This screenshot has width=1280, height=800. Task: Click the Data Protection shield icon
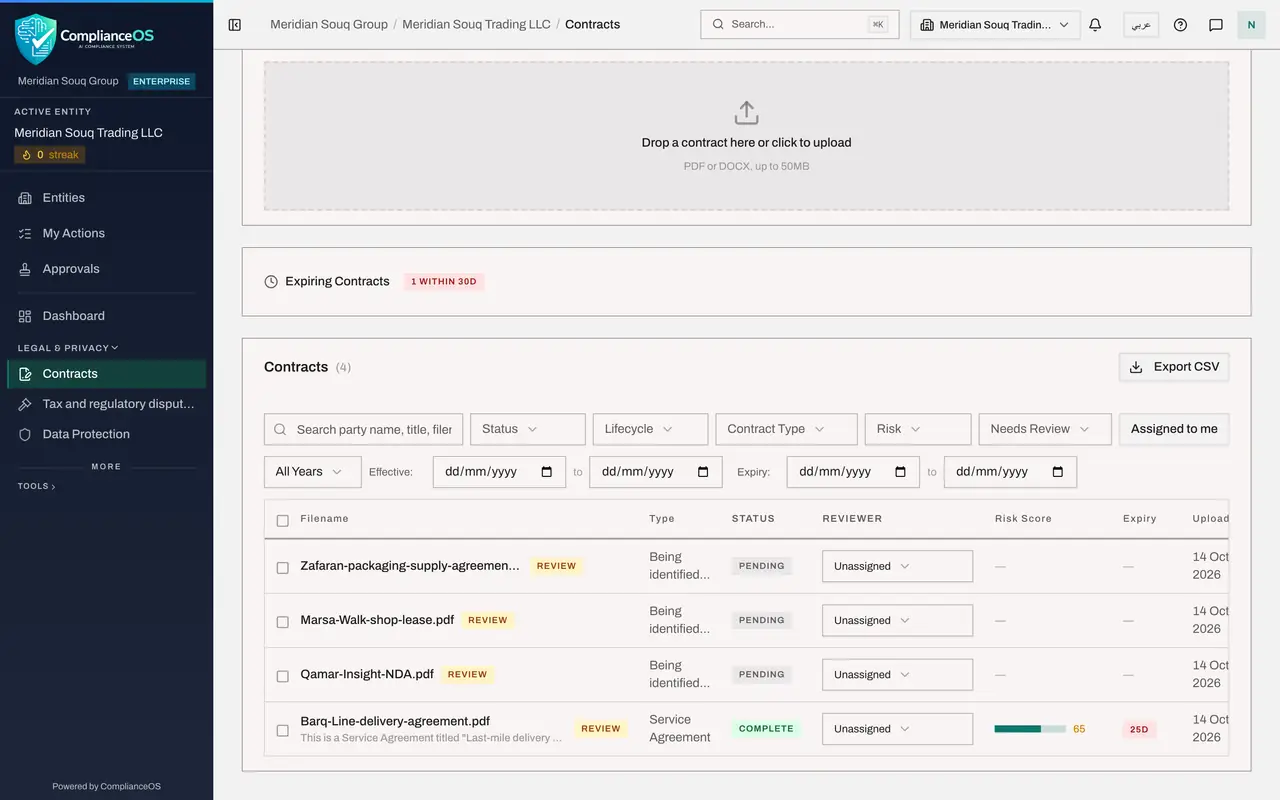point(25,434)
